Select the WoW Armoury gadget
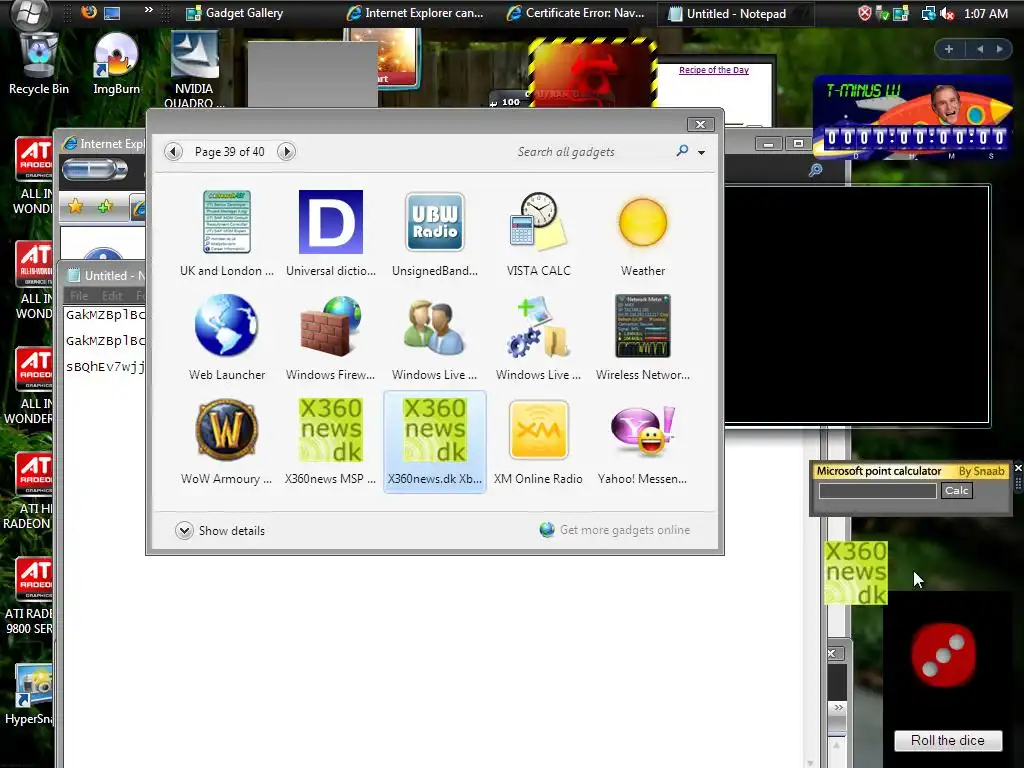Screen dimensions: 1024x768 (227, 430)
